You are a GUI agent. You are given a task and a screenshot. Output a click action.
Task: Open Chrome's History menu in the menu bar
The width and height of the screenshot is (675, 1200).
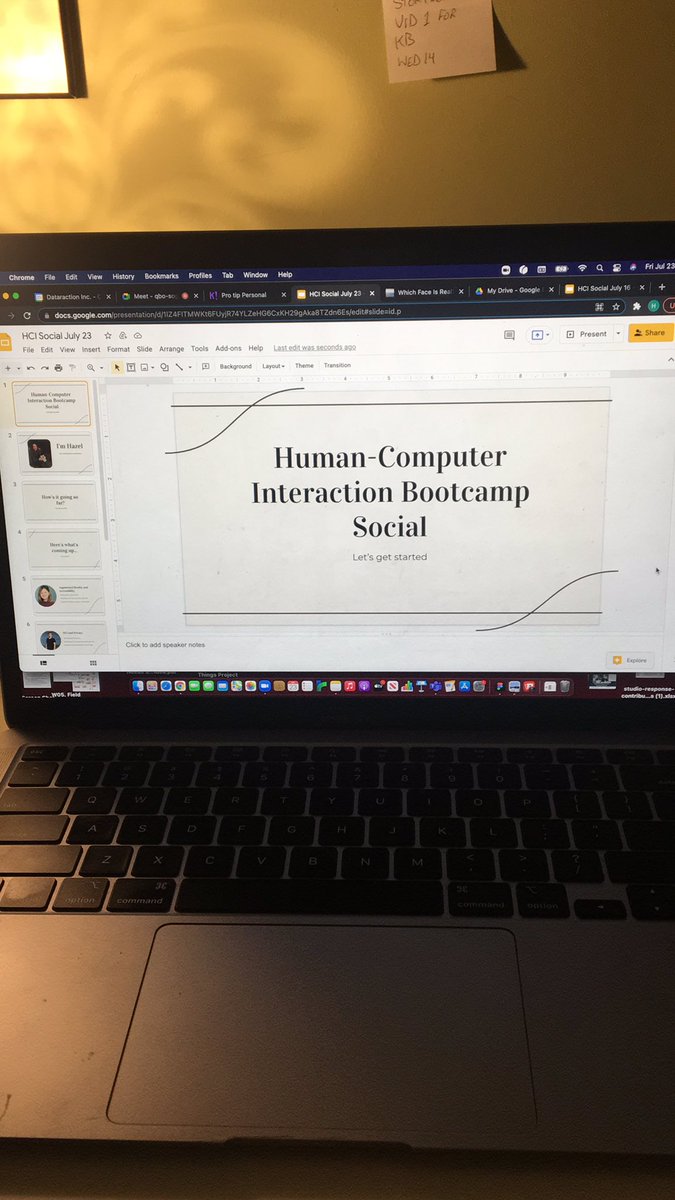pyautogui.click(x=123, y=276)
